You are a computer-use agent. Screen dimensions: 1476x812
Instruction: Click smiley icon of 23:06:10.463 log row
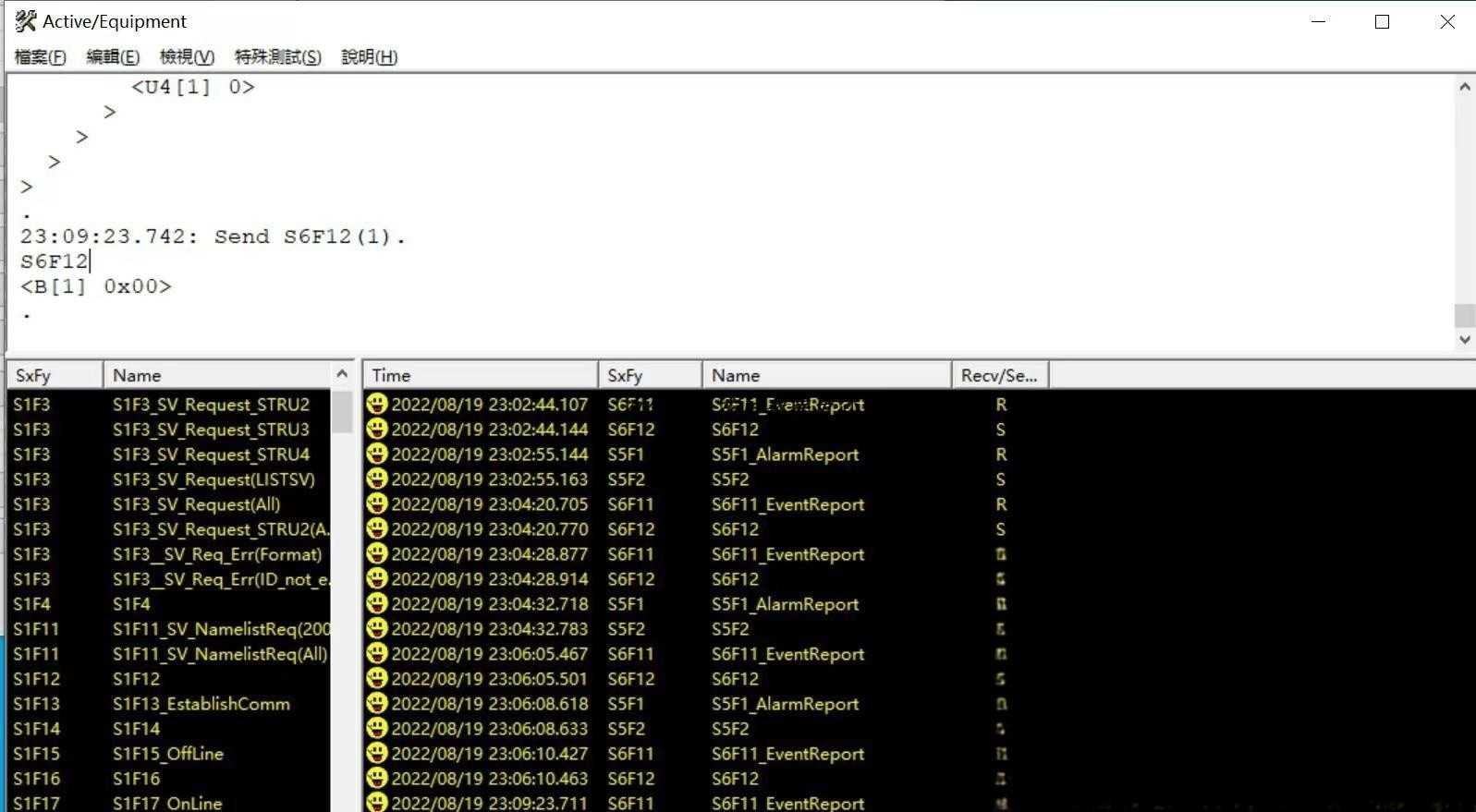coord(376,778)
